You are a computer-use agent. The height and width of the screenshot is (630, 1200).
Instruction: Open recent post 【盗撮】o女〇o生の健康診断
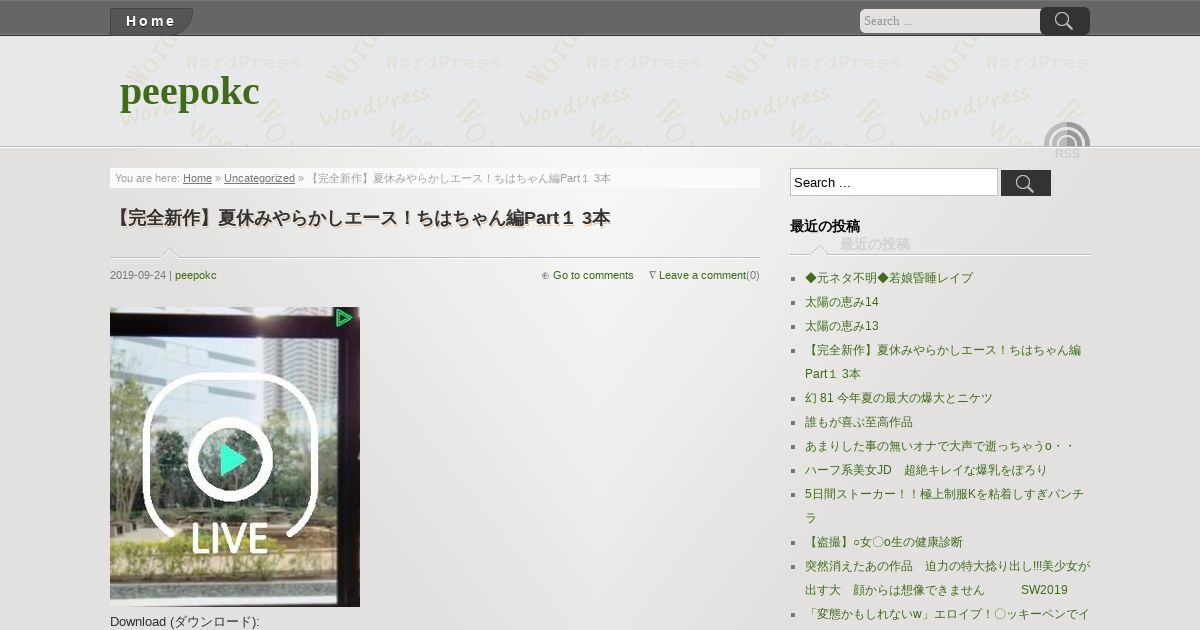point(884,542)
